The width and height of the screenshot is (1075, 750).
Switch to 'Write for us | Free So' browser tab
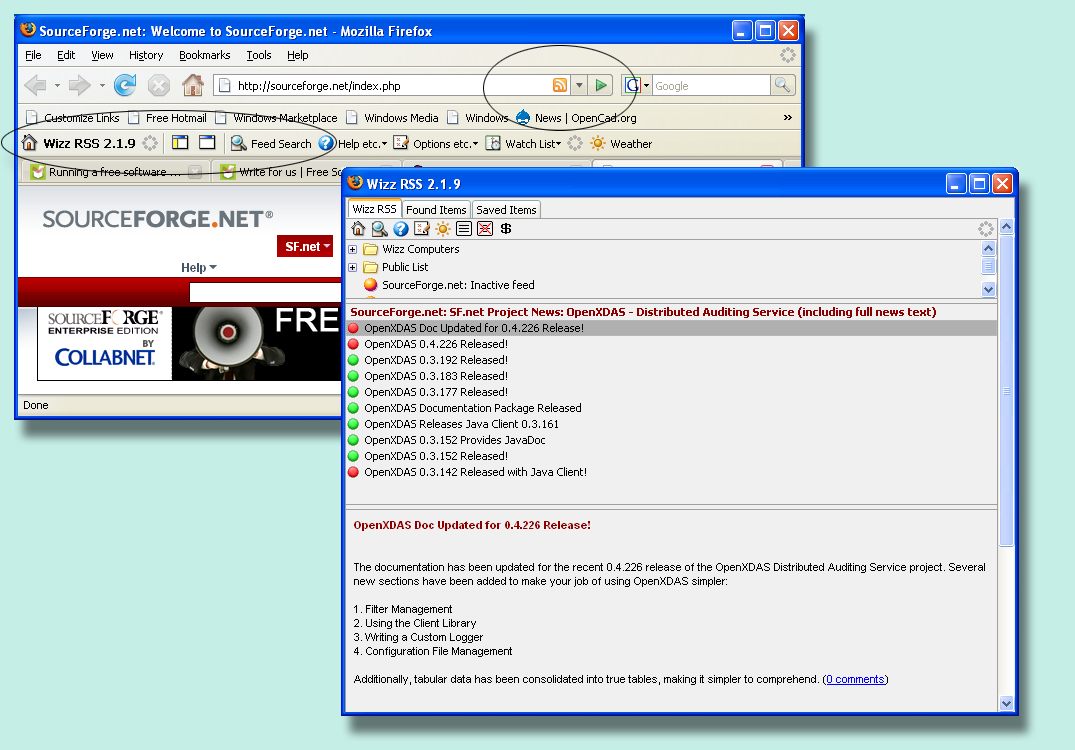pos(291,171)
